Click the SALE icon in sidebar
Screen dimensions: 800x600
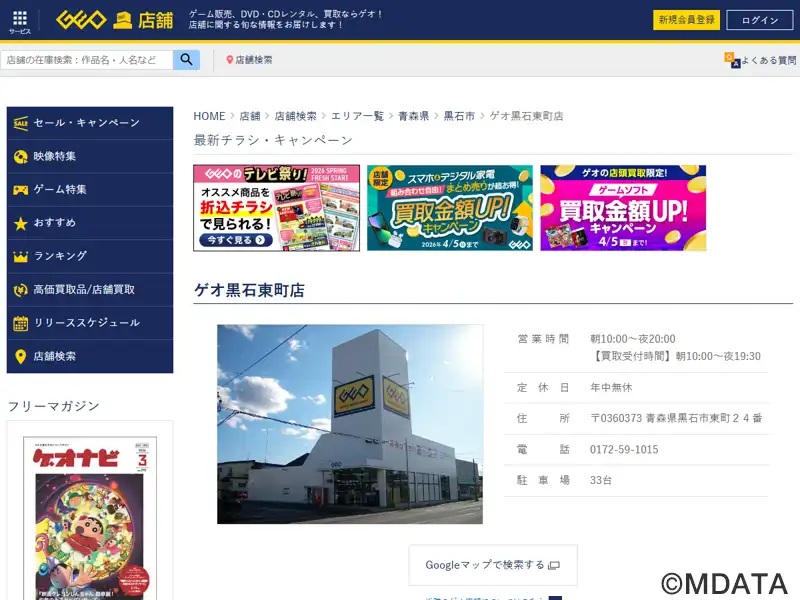pos(20,123)
